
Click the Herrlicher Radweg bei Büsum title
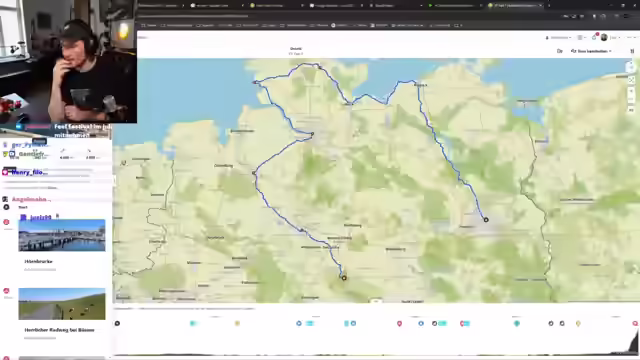[x=59, y=330]
